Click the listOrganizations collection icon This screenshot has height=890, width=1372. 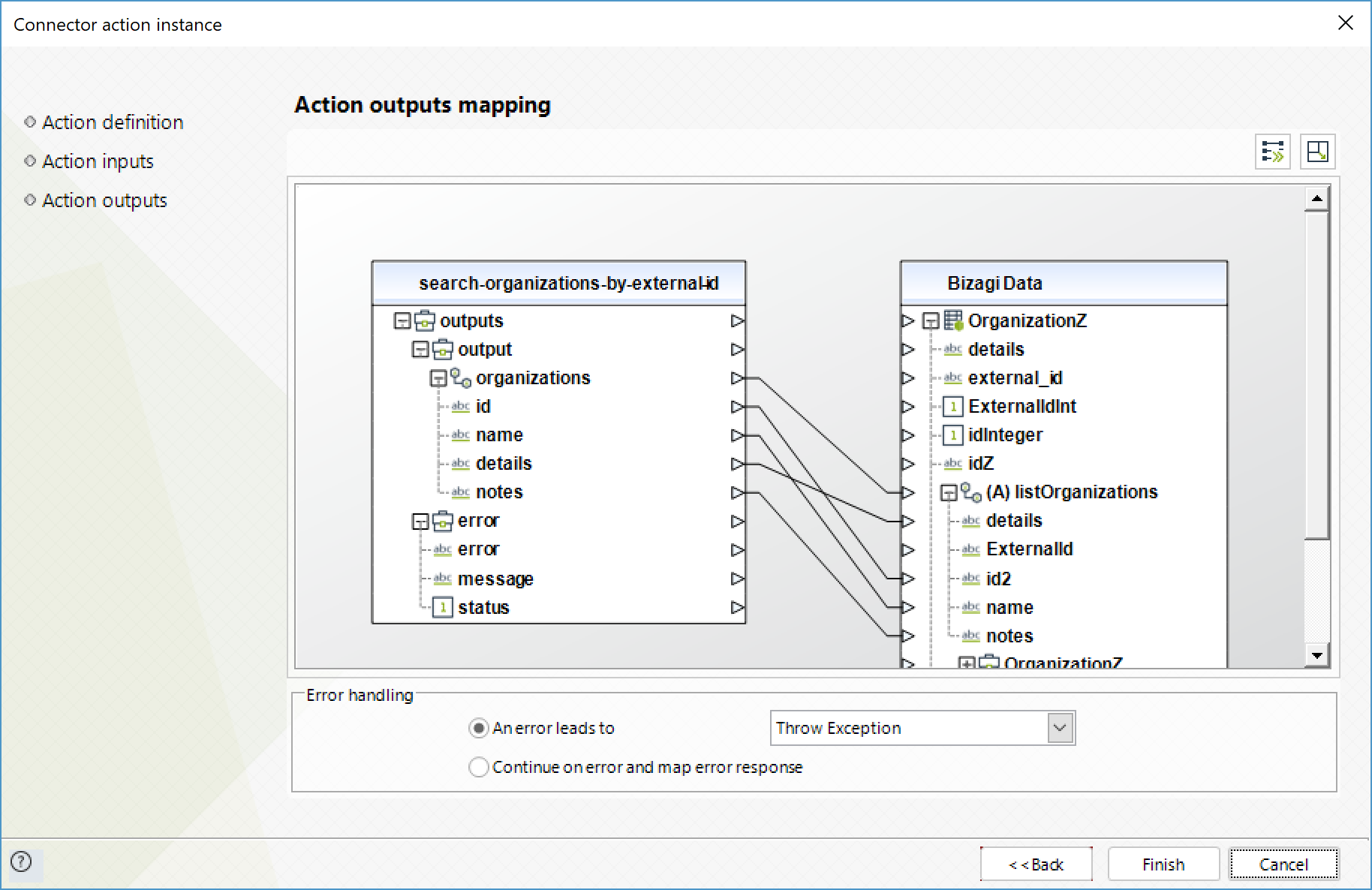pyautogui.click(x=971, y=492)
